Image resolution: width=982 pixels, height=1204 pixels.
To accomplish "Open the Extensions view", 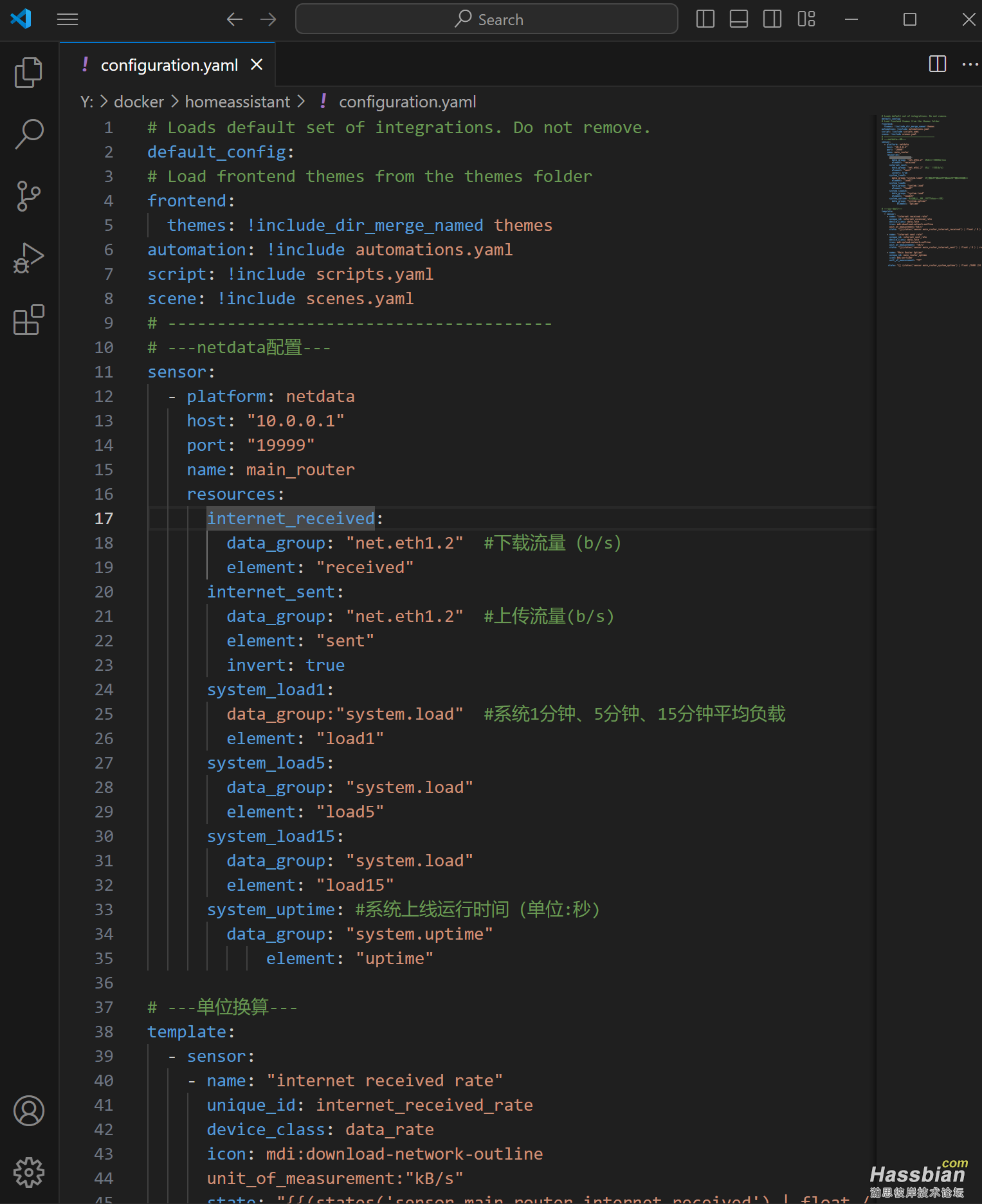I will pos(29,320).
